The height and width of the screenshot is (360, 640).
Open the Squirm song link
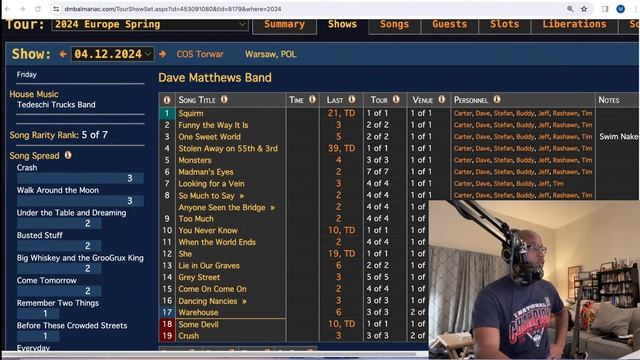191,113
